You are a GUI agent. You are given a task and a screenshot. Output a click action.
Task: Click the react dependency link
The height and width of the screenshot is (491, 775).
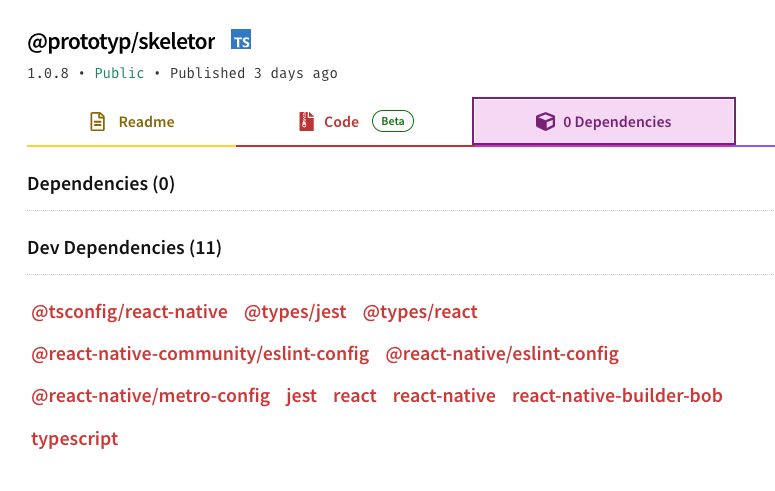[355, 396]
